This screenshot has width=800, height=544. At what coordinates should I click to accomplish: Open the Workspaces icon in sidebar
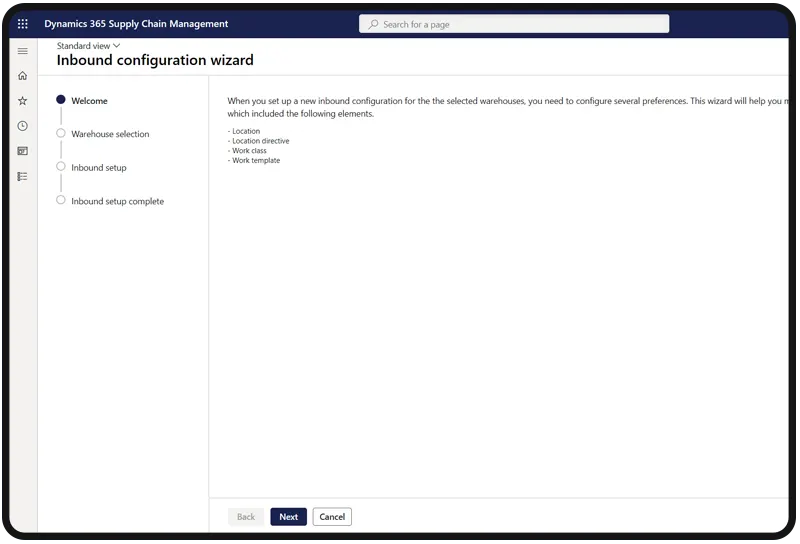23,151
